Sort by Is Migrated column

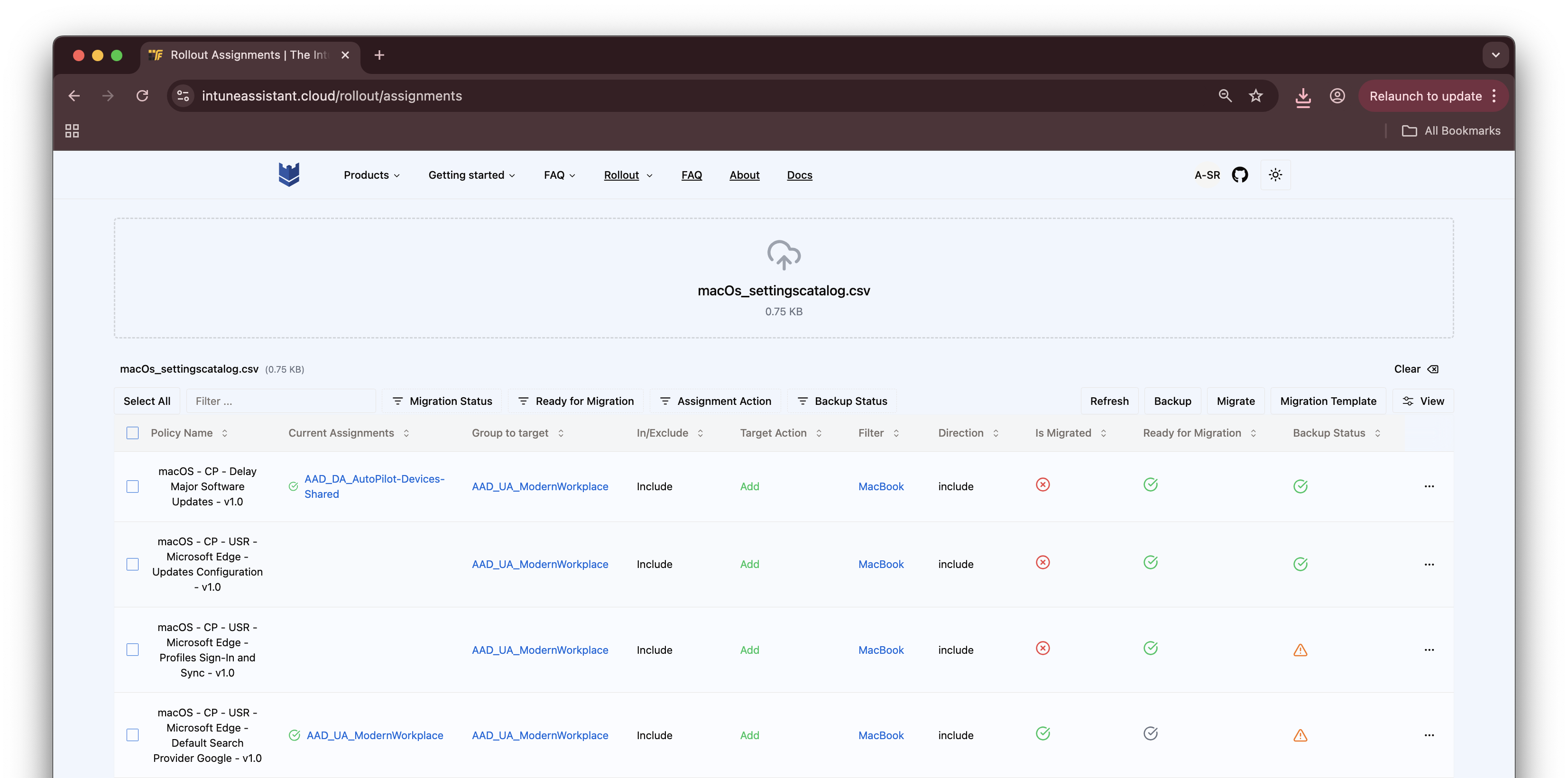click(x=1070, y=433)
